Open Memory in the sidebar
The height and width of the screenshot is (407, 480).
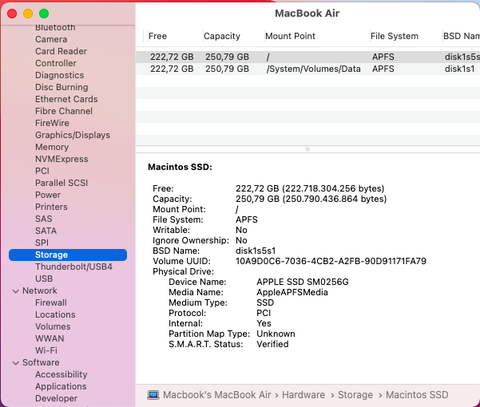52,147
